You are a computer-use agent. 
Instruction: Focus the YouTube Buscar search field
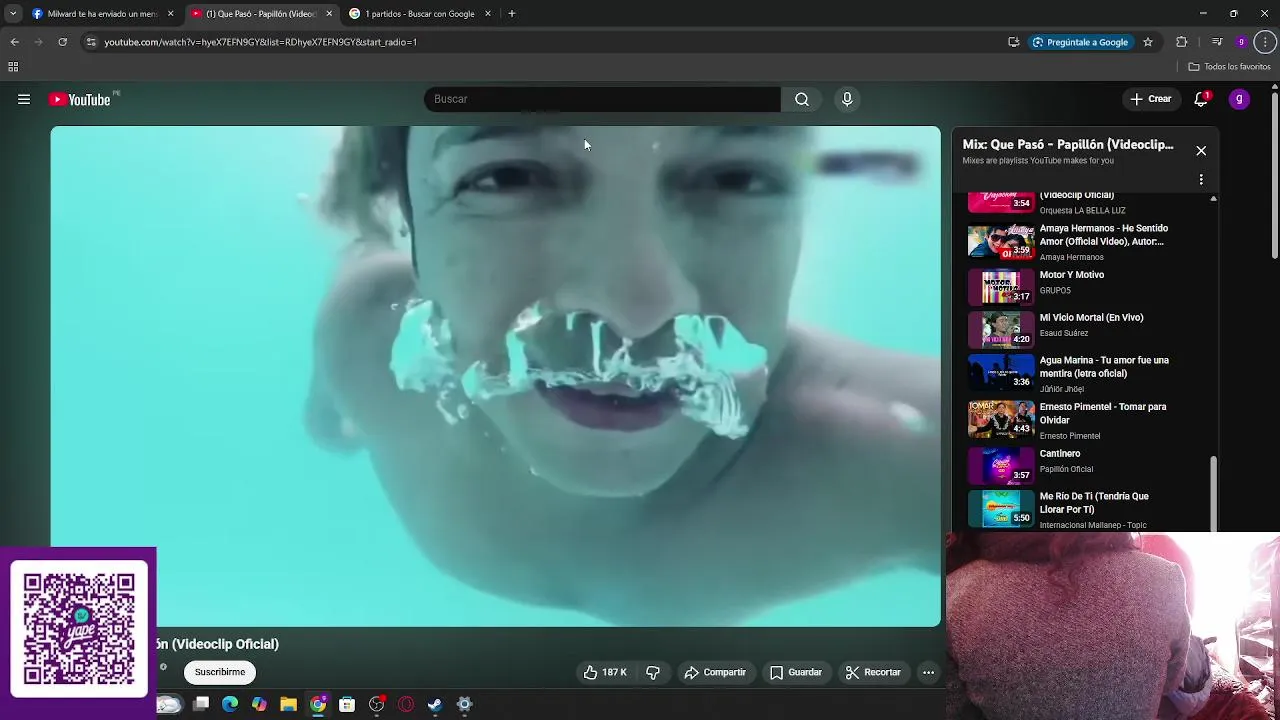pyautogui.click(x=602, y=99)
